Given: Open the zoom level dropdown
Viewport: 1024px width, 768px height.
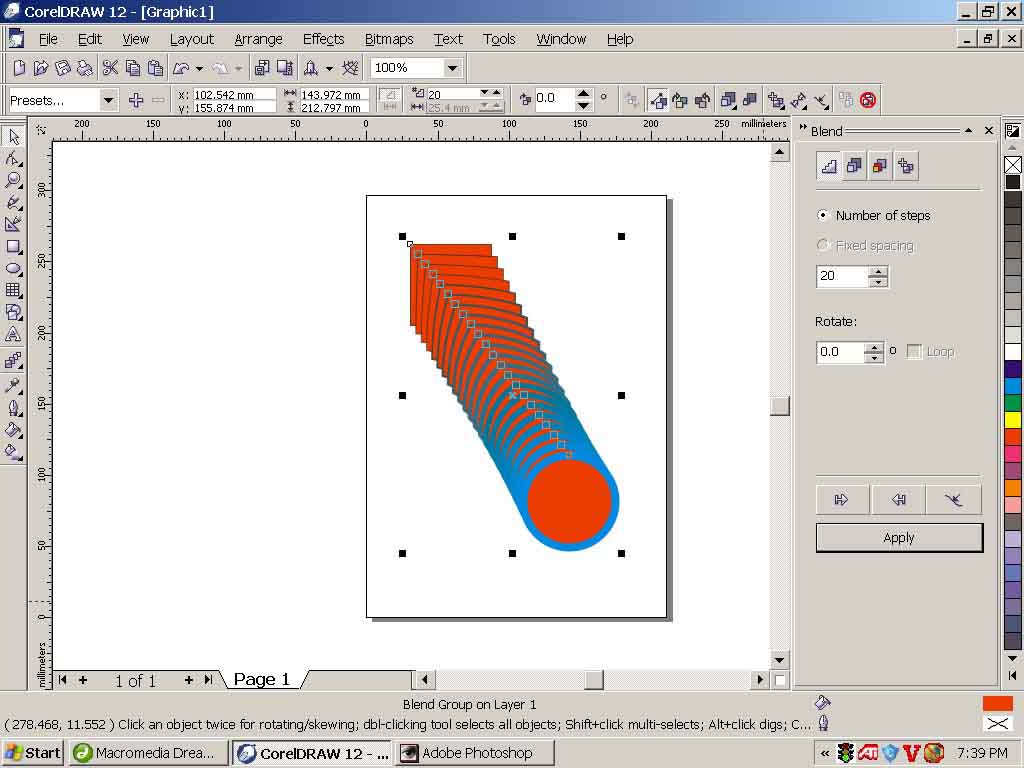Looking at the screenshot, I should coord(451,68).
